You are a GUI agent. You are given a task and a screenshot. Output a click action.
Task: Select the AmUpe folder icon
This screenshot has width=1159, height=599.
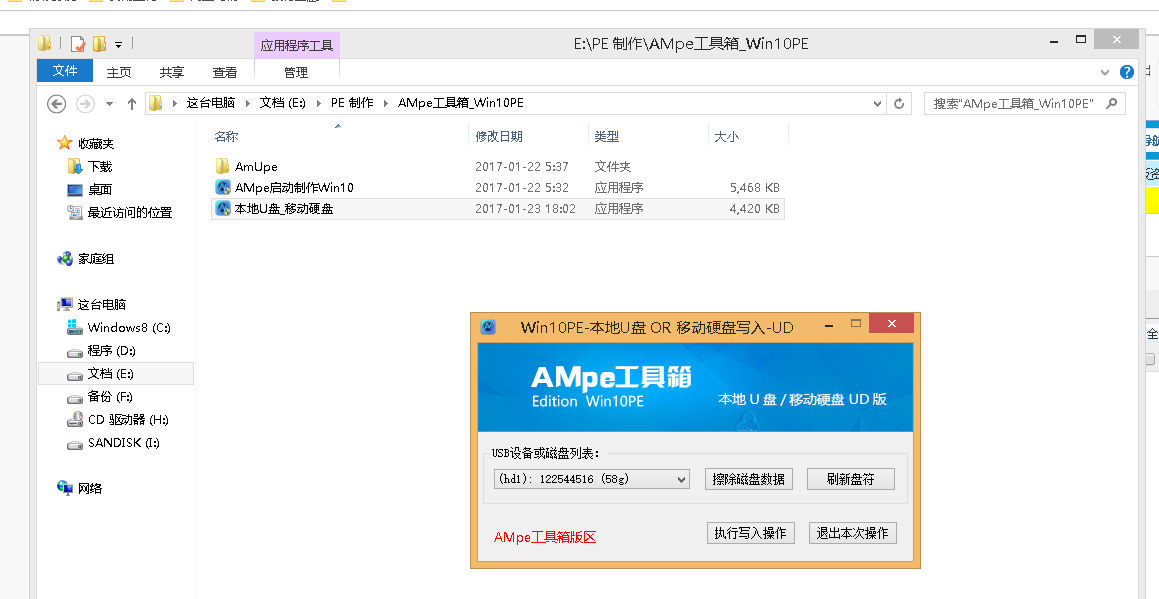(x=222, y=166)
